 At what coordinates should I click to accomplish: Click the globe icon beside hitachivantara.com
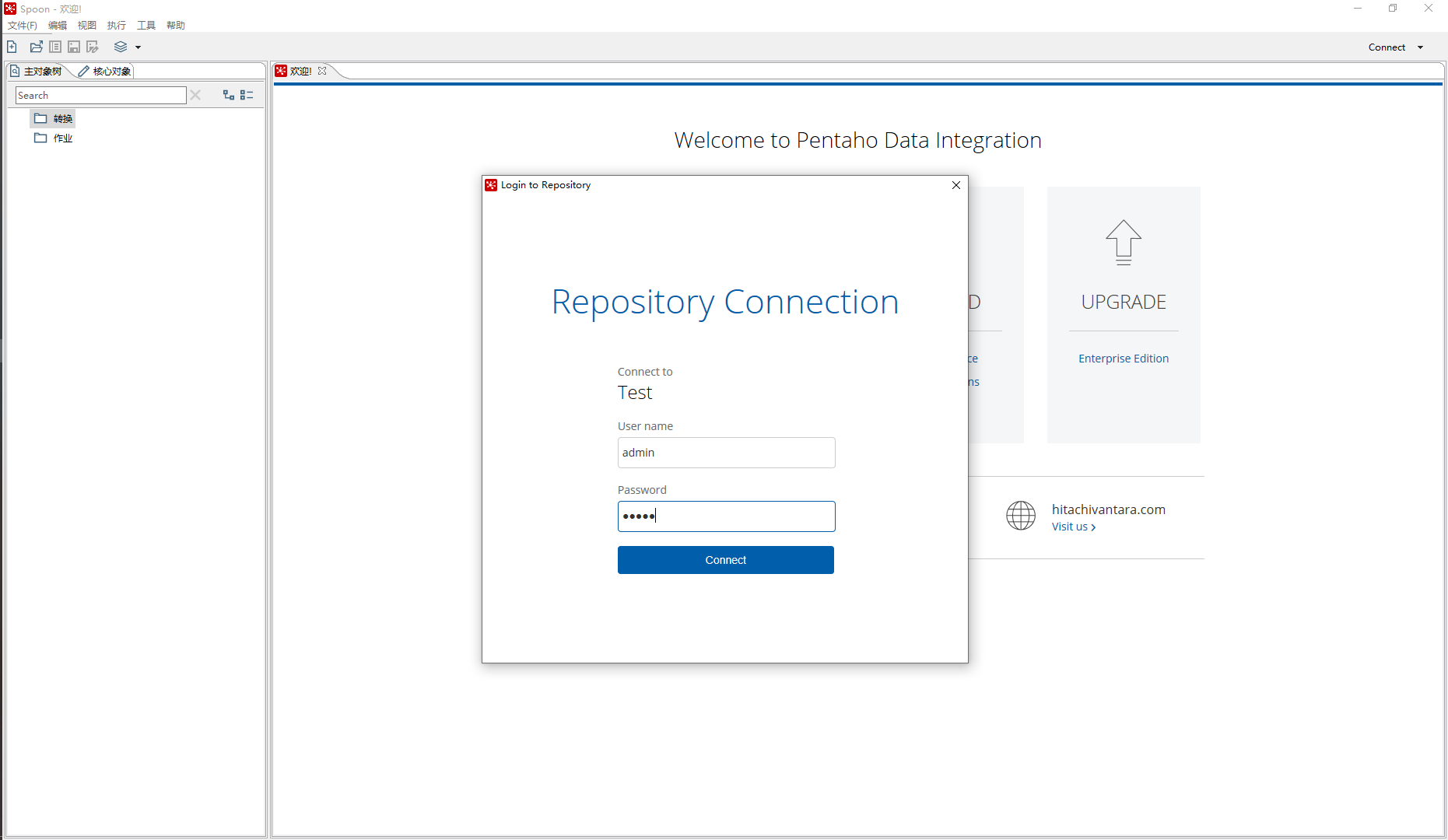coord(1021,516)
